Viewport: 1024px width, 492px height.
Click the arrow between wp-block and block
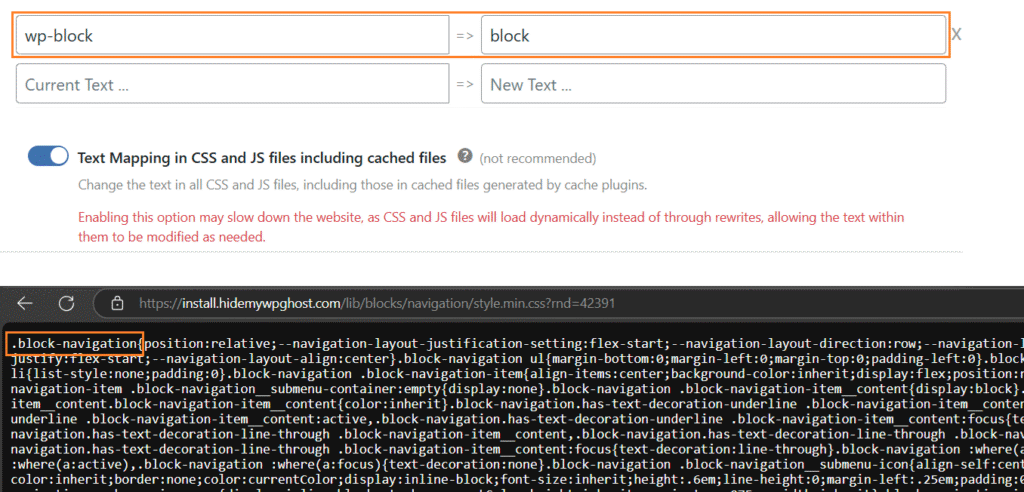(465, 35)
